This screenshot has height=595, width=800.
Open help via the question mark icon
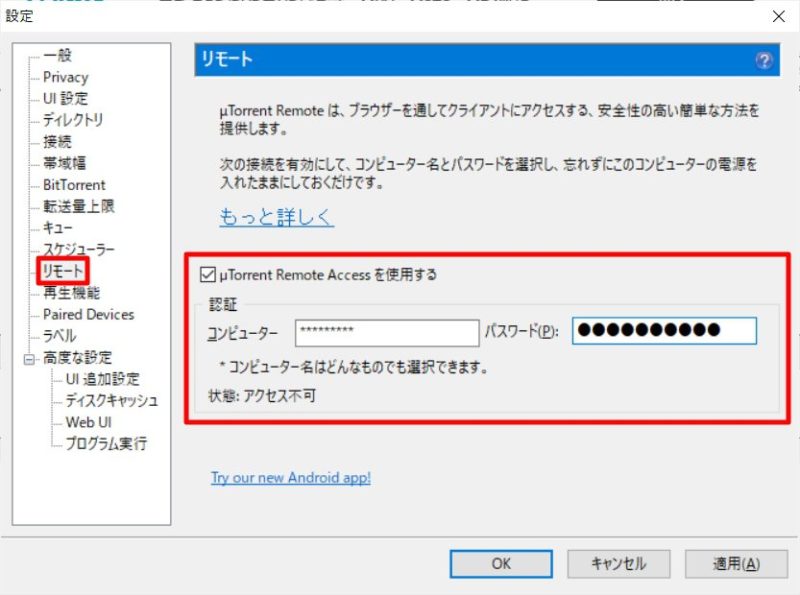coord(763,61)
